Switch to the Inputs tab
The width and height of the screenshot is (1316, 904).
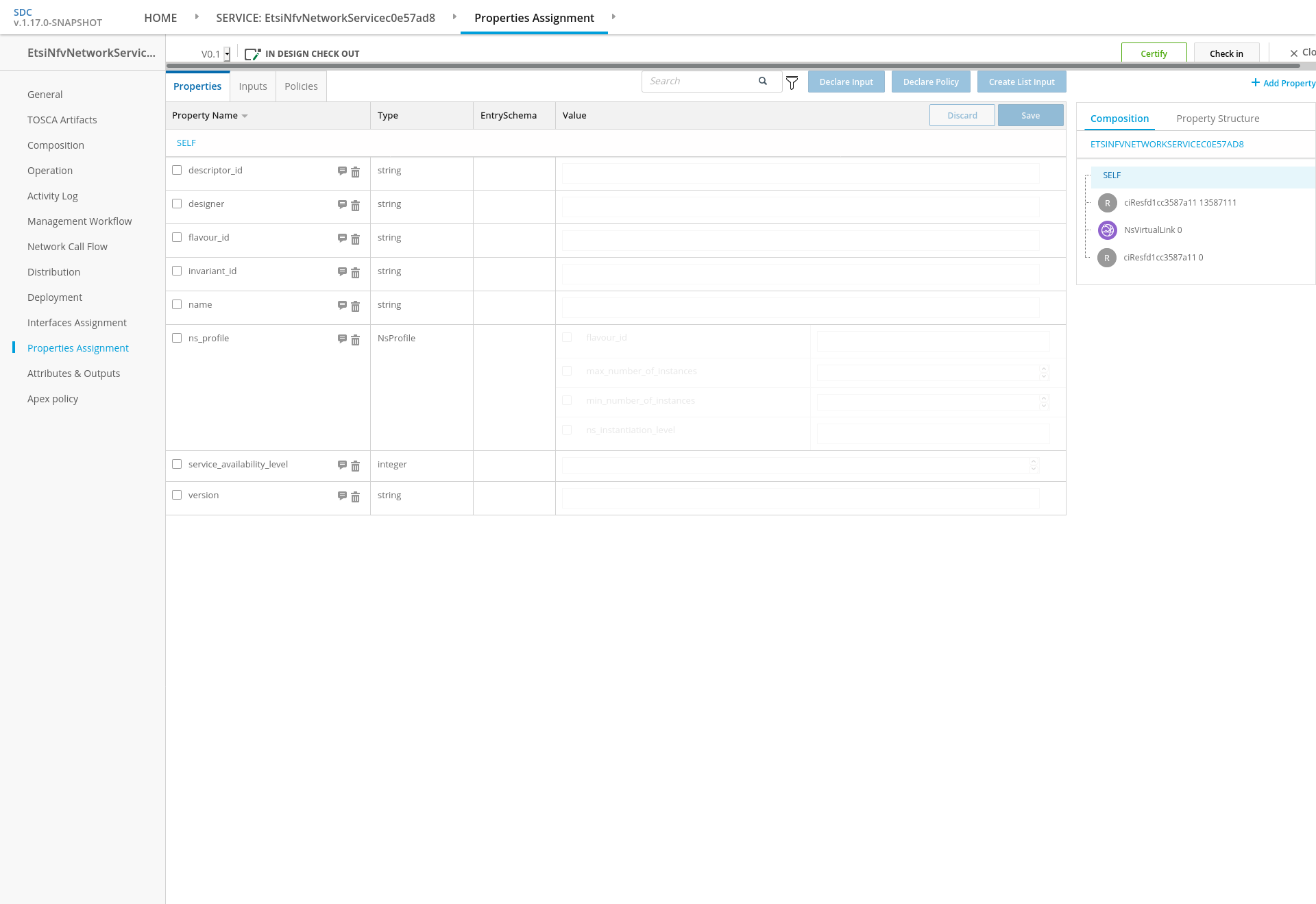(253, 86)
